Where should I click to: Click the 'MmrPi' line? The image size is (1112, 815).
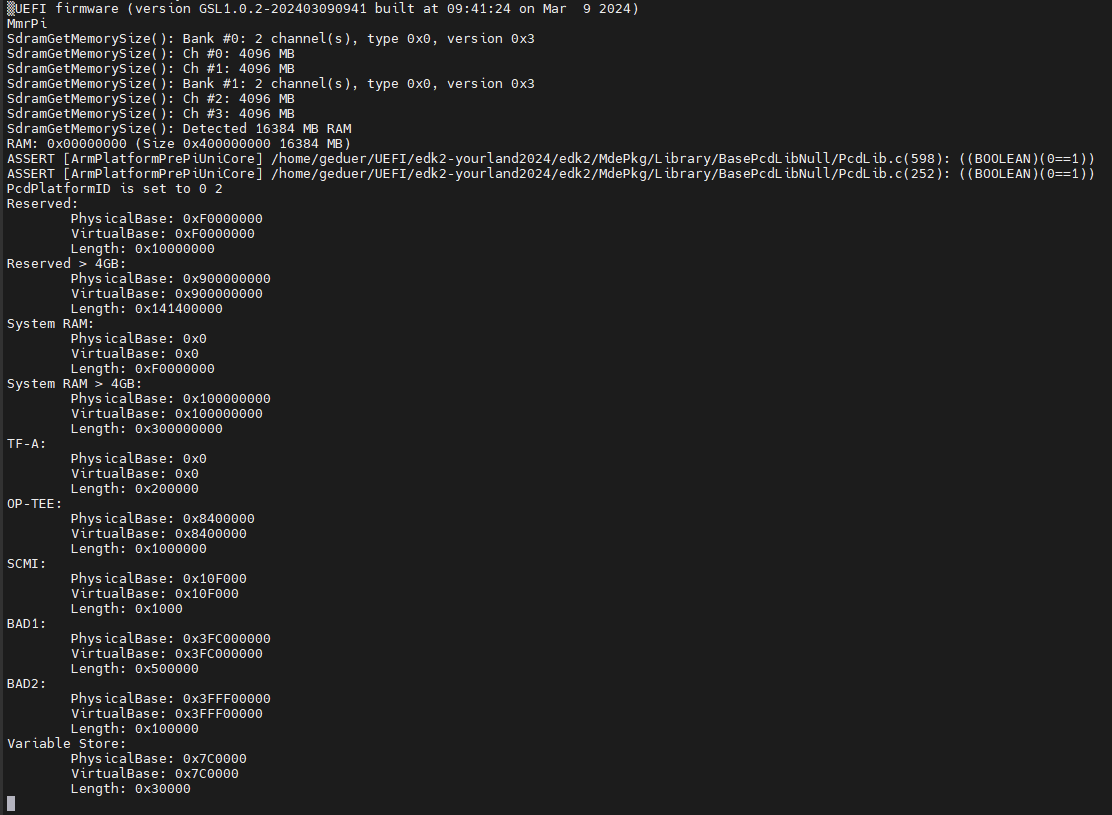pos(27,23)
